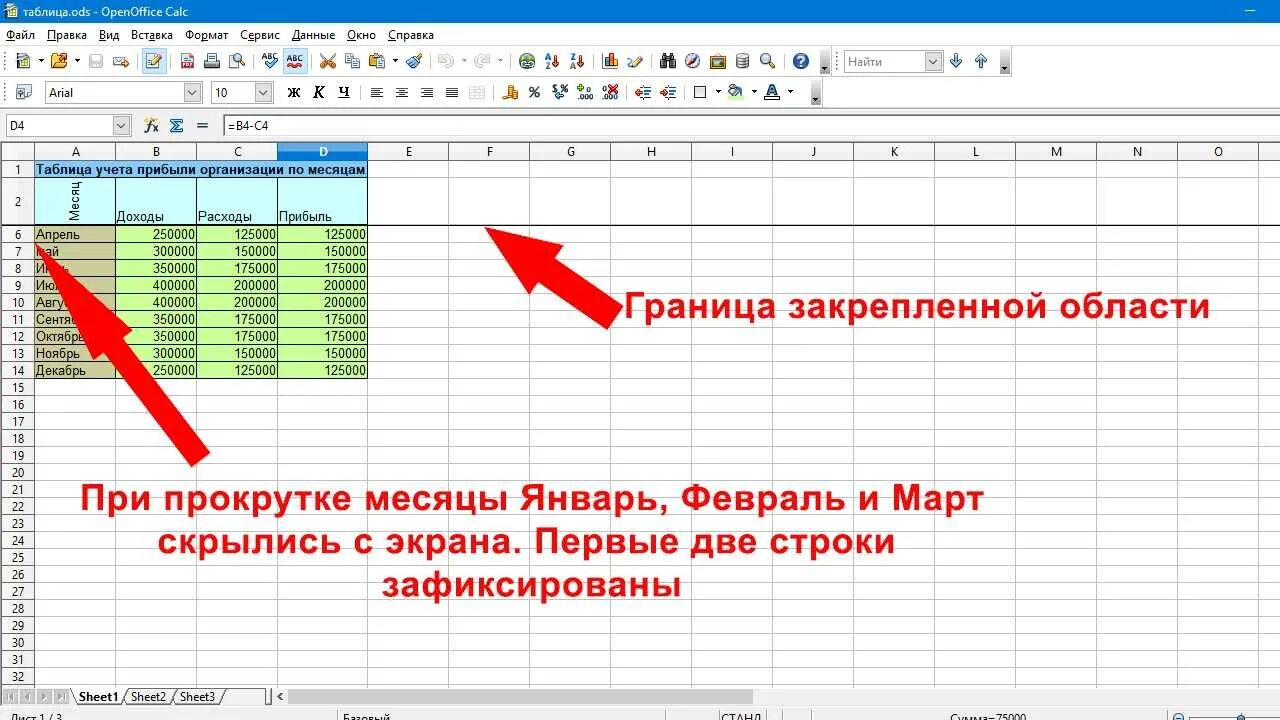Screen dimensions: 1280x720
Task: Sort Ascending A-Z icon
Action: [553, 61]
